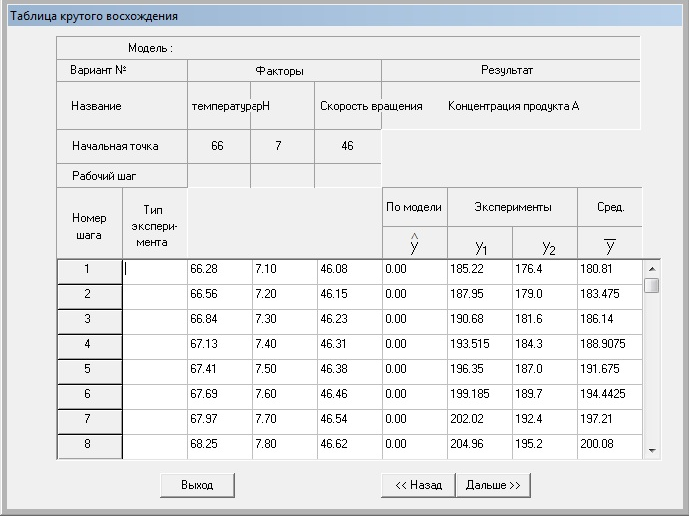Viewport: 689px width, 516px height.
Task: Click the cell with value 67.69
Action: (x=220, y=397)
